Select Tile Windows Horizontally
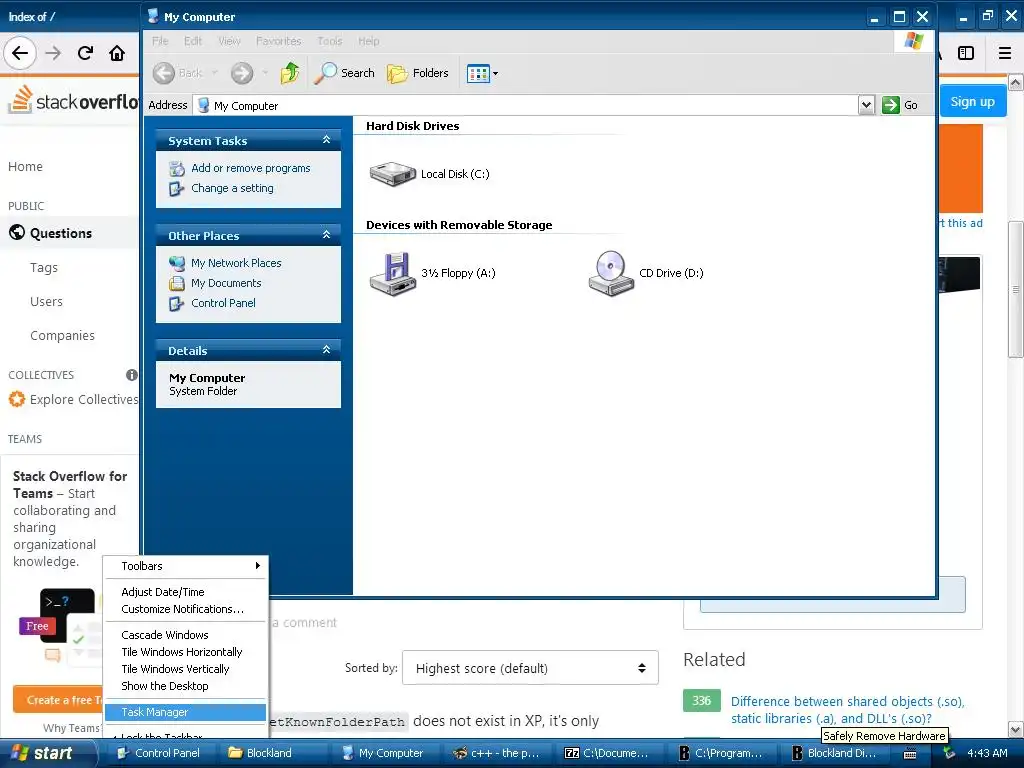 (x=185, y=652)
